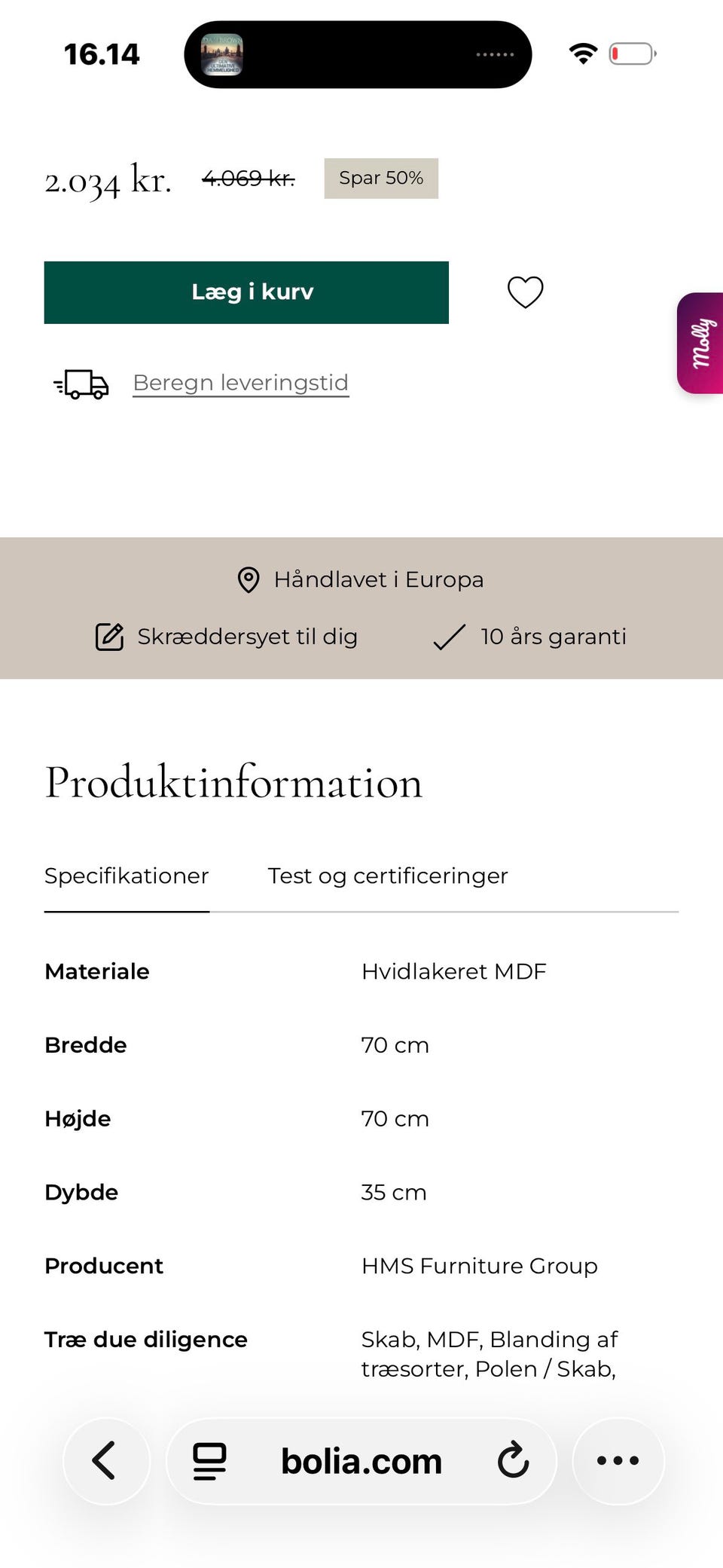Add product with Læg i kurv button
This screenshot has width=723, height=1568.
(x=246, y=292)
